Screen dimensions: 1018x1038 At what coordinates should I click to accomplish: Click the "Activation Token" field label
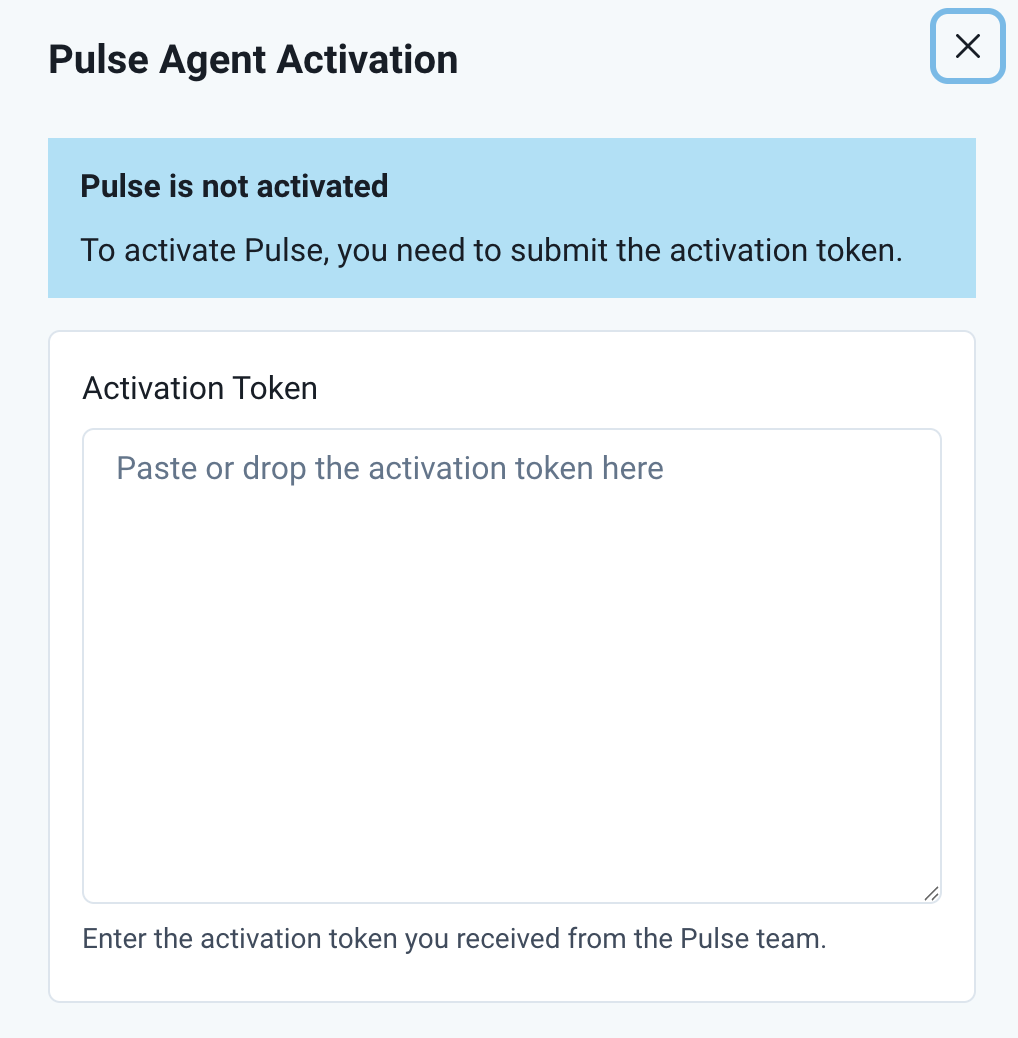click(200, 388)
